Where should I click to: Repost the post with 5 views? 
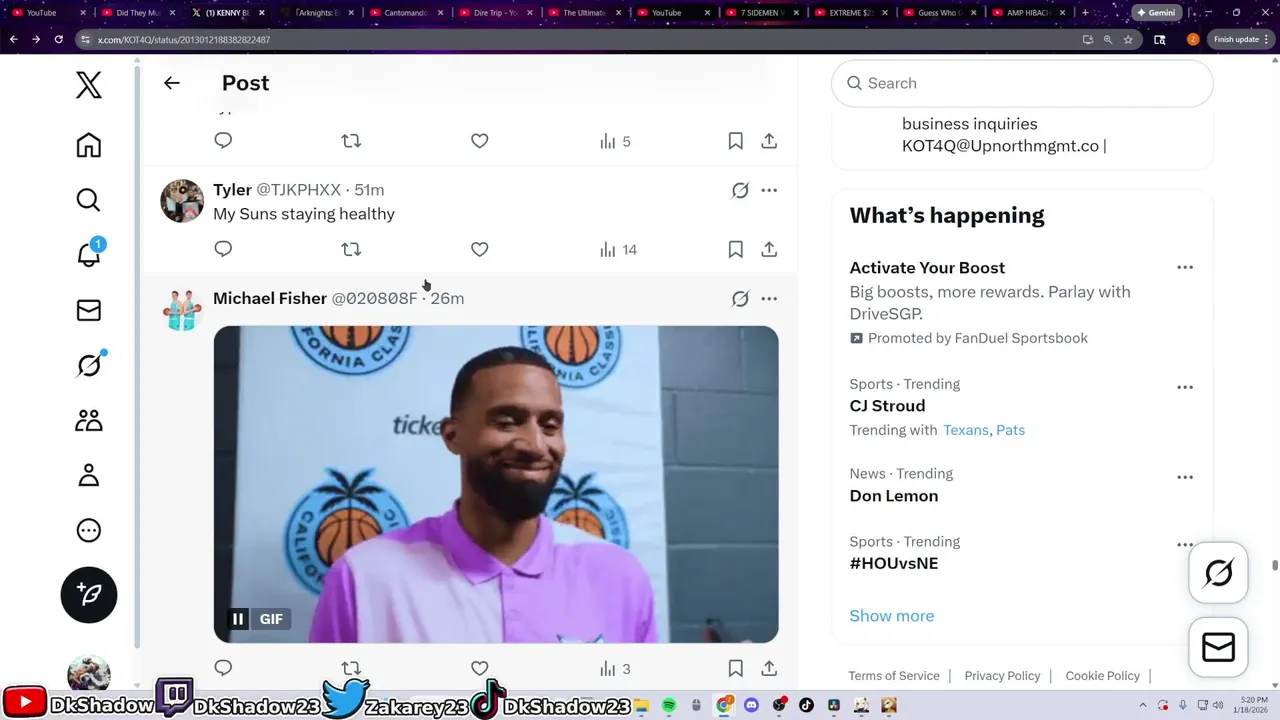[x=351, y=141]
